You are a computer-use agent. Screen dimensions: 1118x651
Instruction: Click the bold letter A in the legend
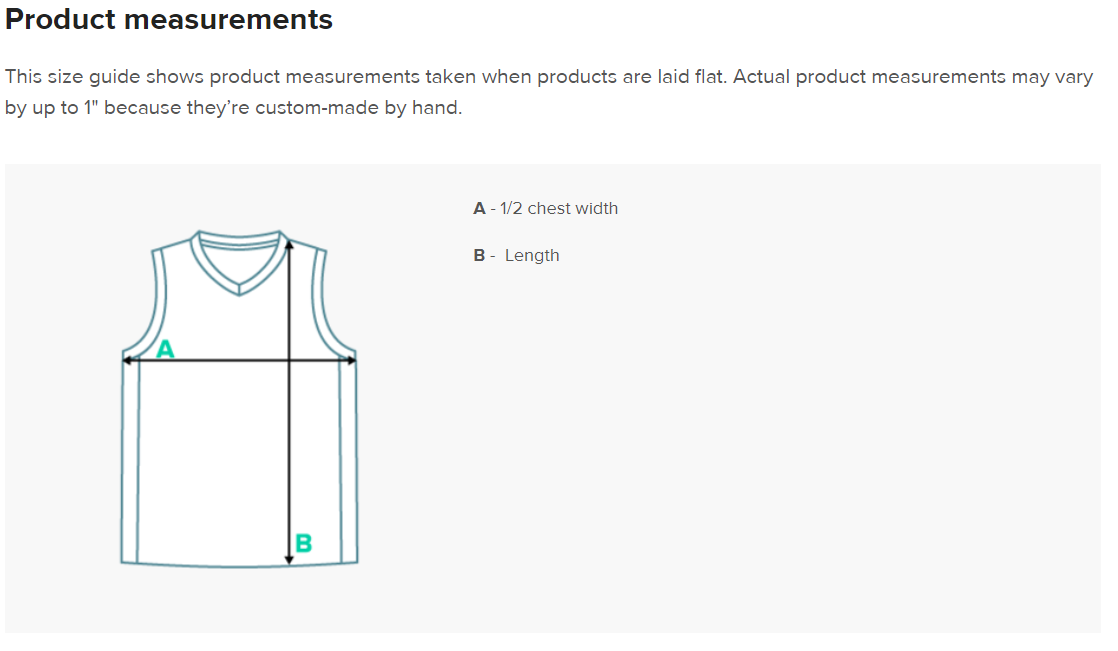pos(479,208)
